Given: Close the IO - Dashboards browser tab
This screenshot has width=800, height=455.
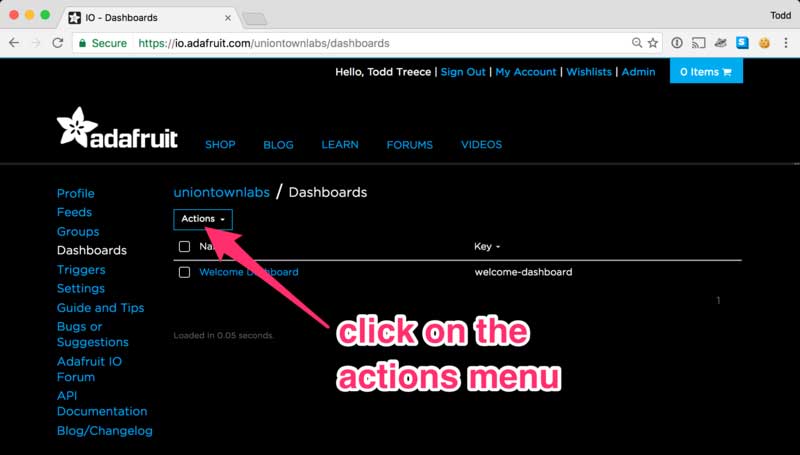Looking at the screenshot, I should tap(228, 18).
